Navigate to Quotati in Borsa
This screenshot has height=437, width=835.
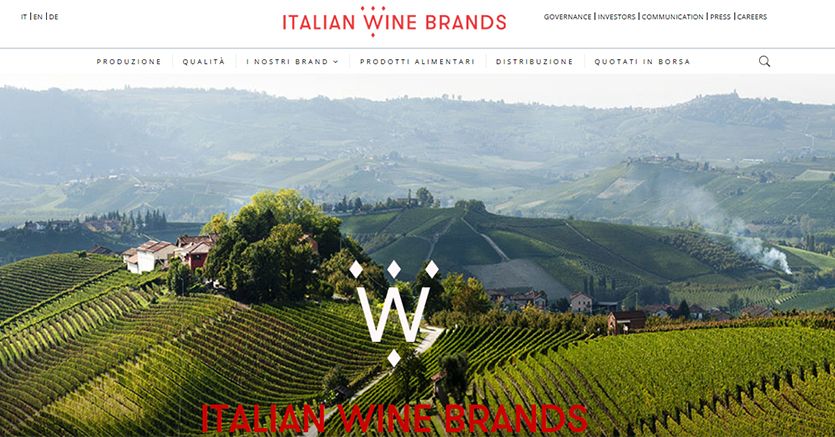point(642,62)
